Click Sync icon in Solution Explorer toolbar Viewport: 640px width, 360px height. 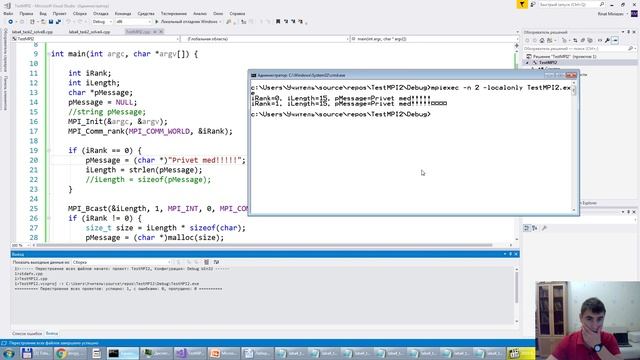click(x=575, y=40)
